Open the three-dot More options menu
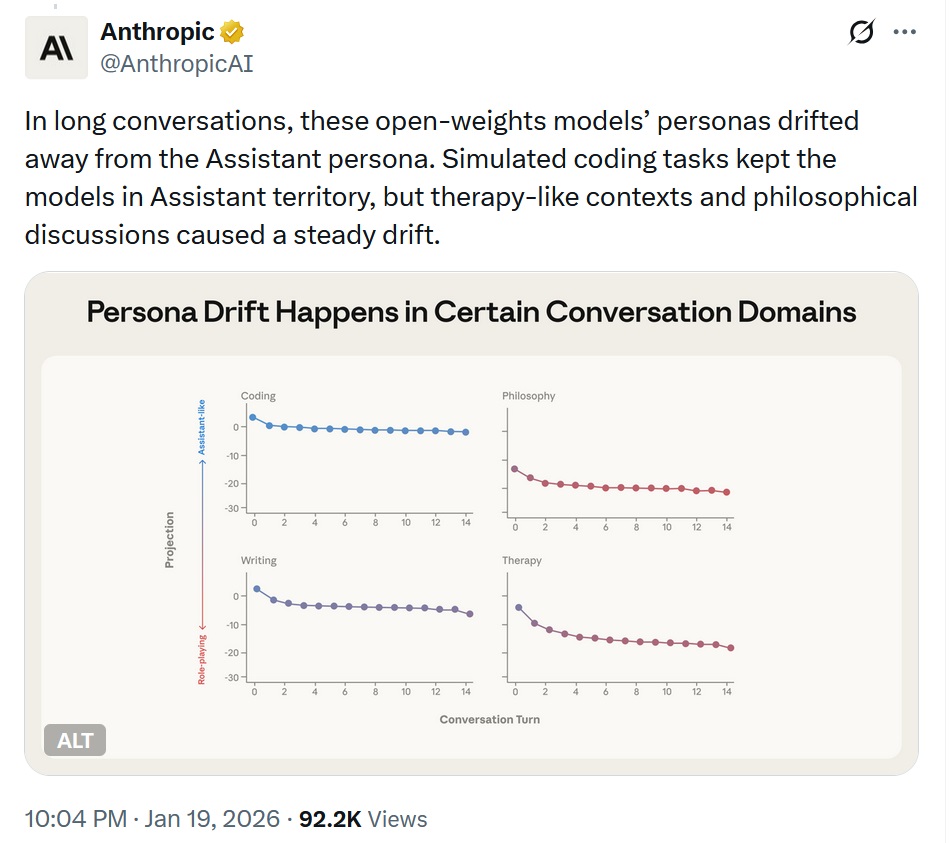Image resolution: width=949 pixels, height=843 pixels. 904,33
